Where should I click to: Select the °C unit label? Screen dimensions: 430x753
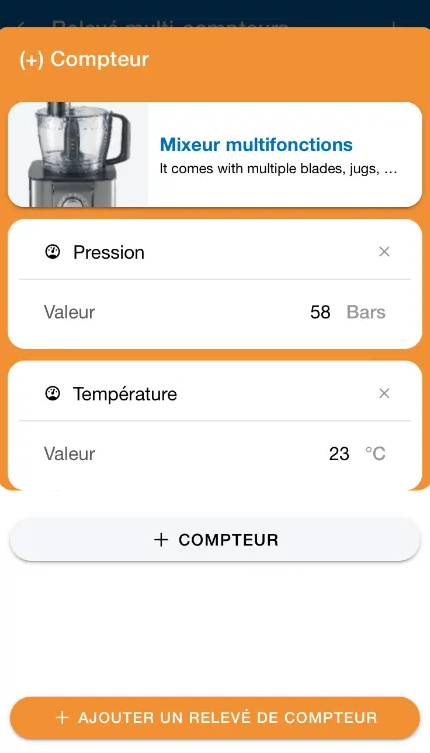(x=375, y=453)
